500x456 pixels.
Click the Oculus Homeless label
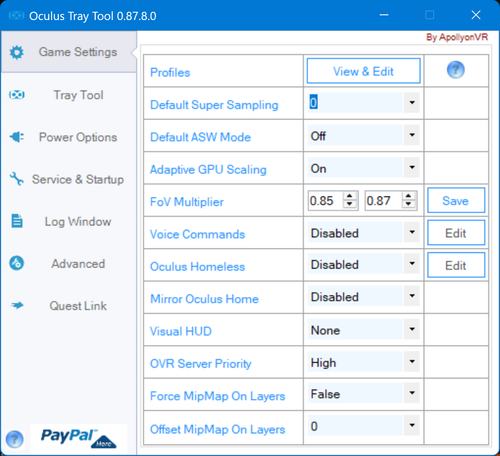[197, 267]
